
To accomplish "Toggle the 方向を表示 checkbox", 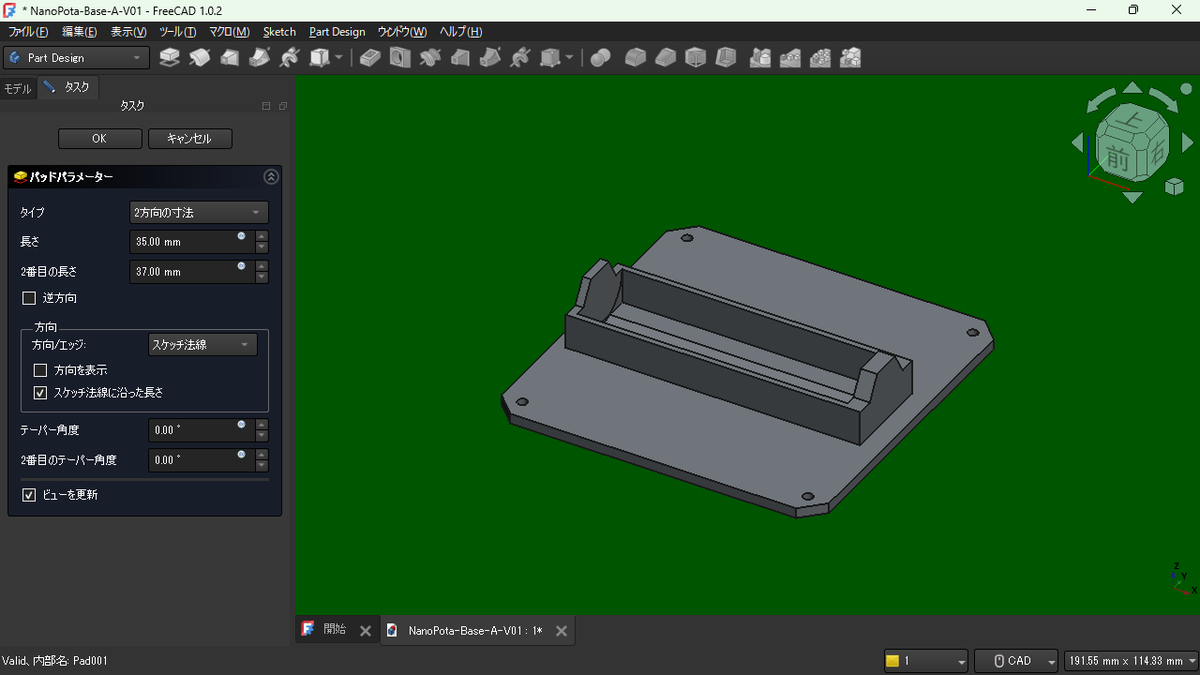I will coord(41,370).
